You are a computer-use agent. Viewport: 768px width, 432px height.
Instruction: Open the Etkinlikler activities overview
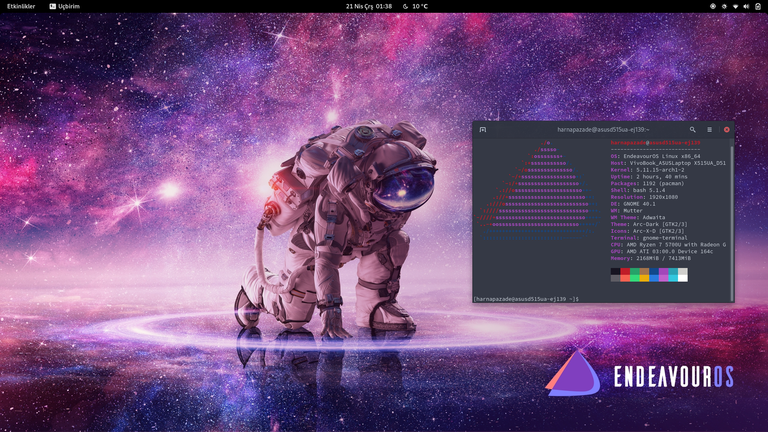[21, 6]
